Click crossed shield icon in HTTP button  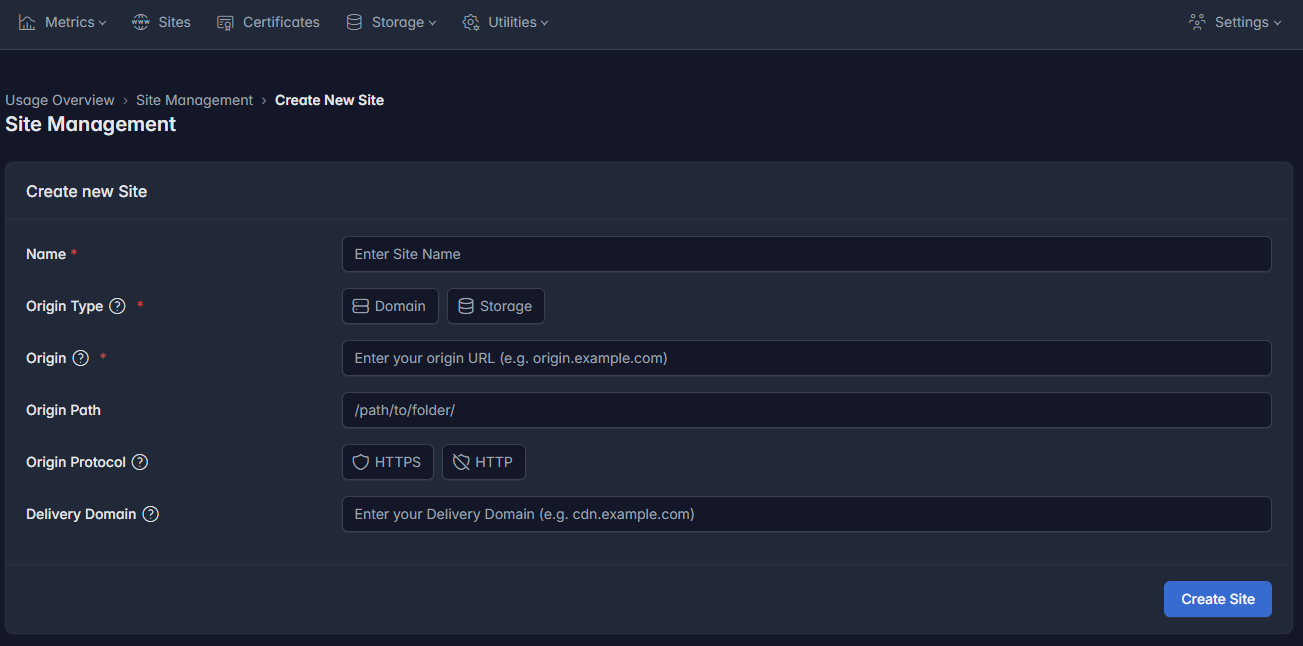click(x=461, y=462)
